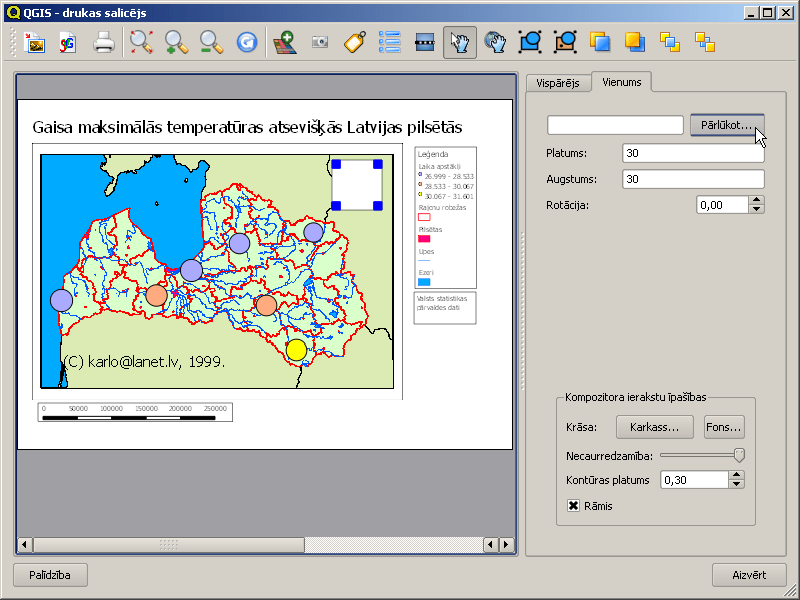Click the second left arrow near scrollbar end
The height and width of the screenshot is (600, 800).
coord(491,544)
